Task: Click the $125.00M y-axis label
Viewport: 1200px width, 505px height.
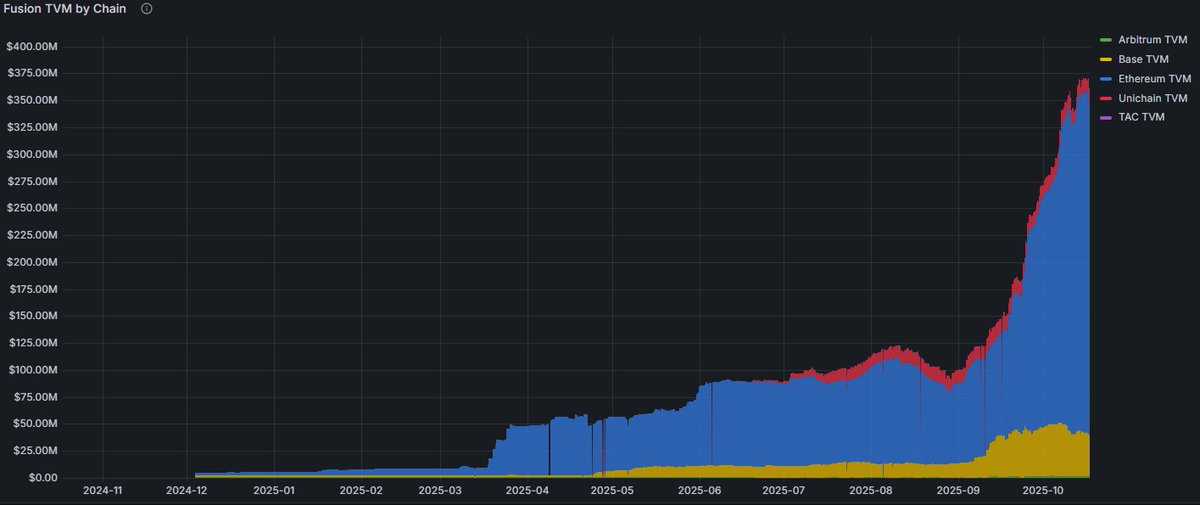Action: pos(32,343)
